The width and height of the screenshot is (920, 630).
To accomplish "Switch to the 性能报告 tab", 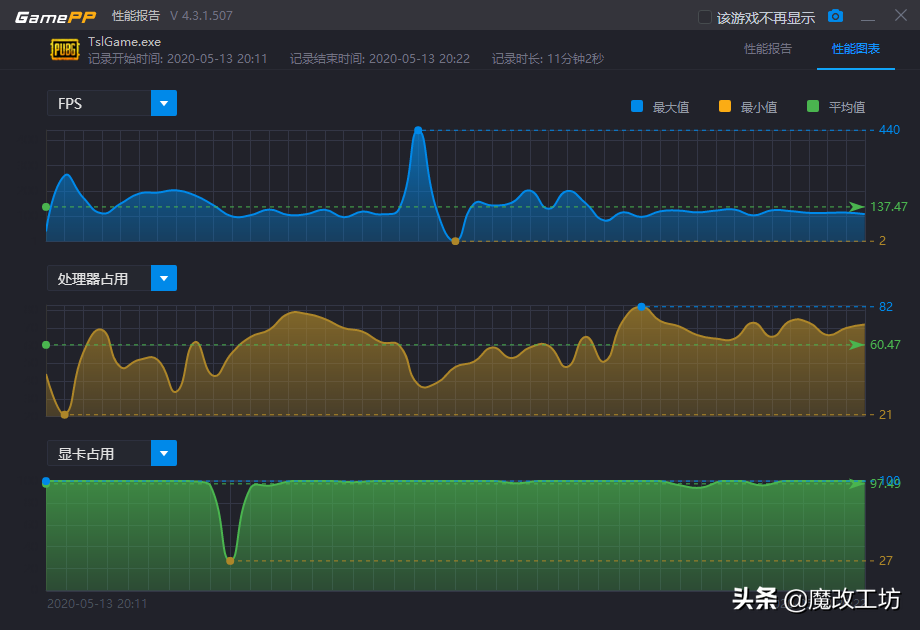I will [768, 48].
